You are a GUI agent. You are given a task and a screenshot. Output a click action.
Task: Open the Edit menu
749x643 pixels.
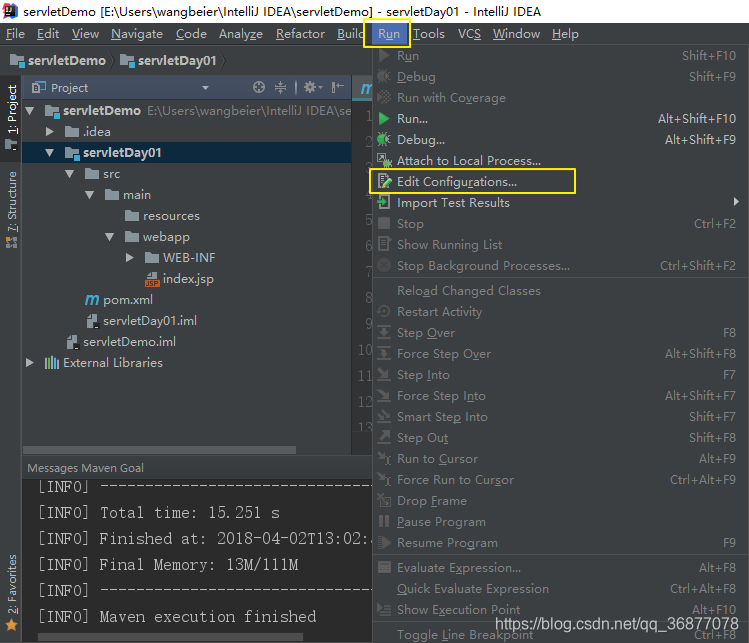click(48, 34)
